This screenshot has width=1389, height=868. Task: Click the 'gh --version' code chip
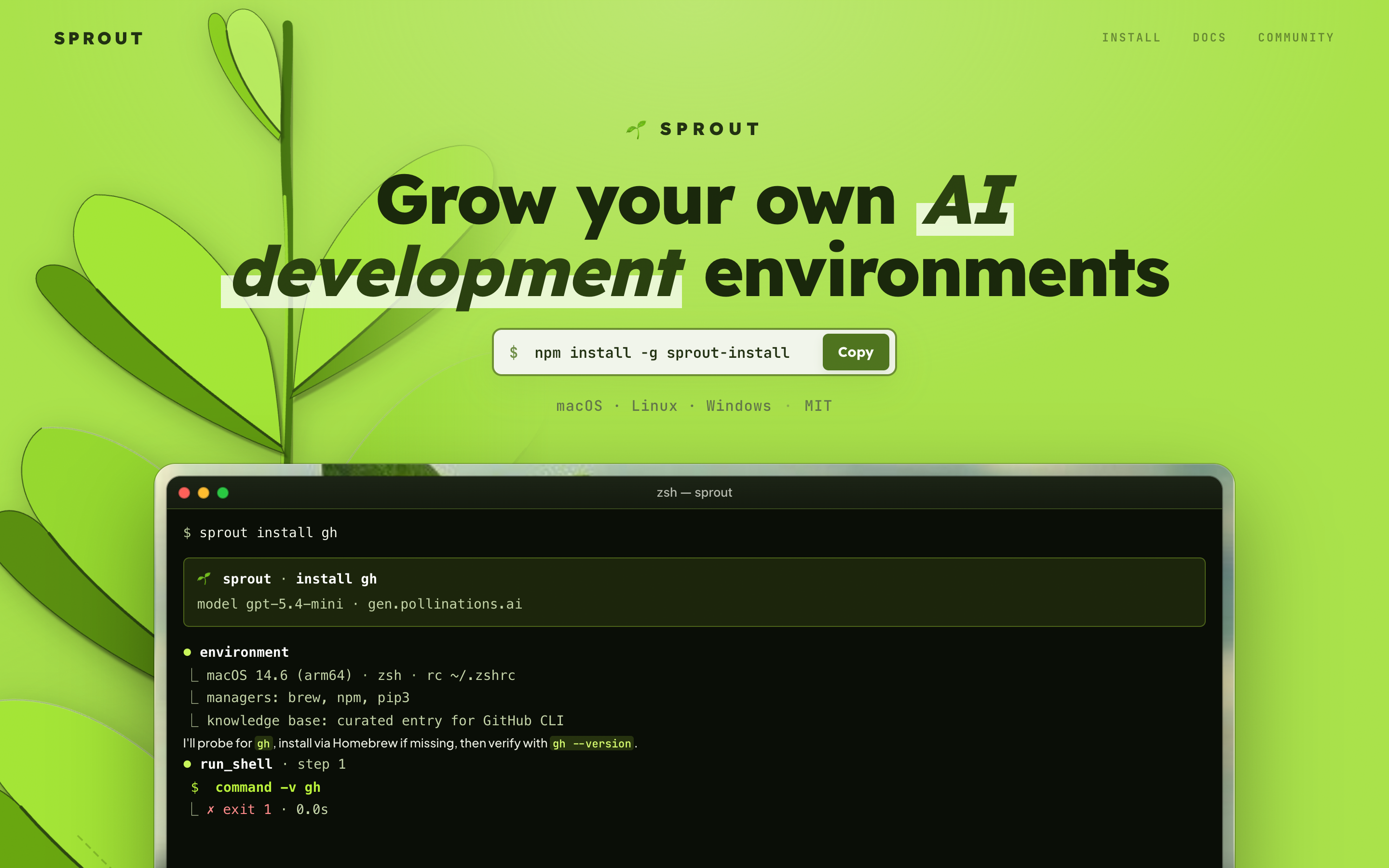point(592,744)
